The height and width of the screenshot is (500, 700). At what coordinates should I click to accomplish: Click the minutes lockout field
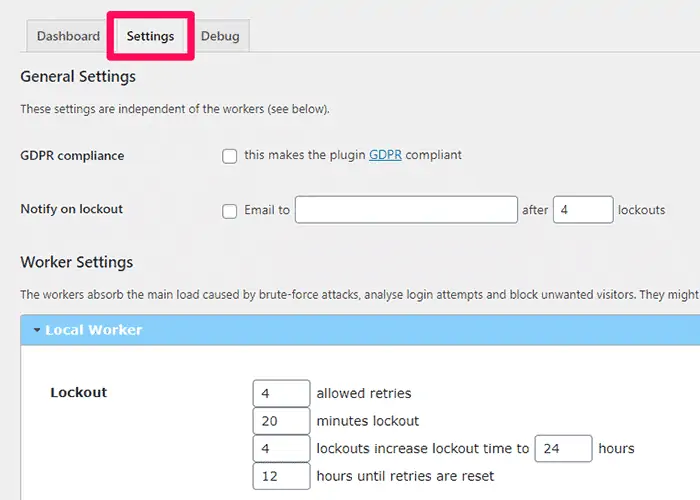281,421
